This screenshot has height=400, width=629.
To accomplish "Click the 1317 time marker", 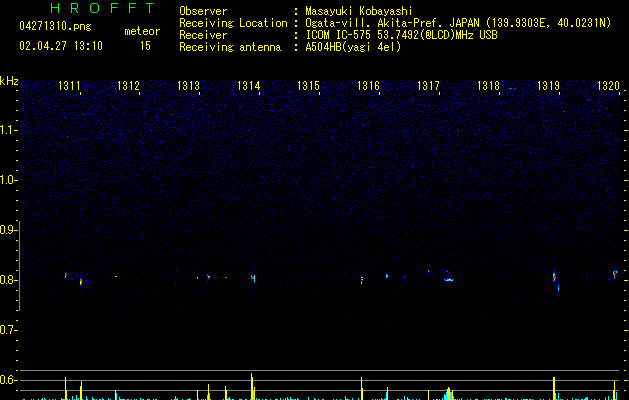I will [428, 86].
